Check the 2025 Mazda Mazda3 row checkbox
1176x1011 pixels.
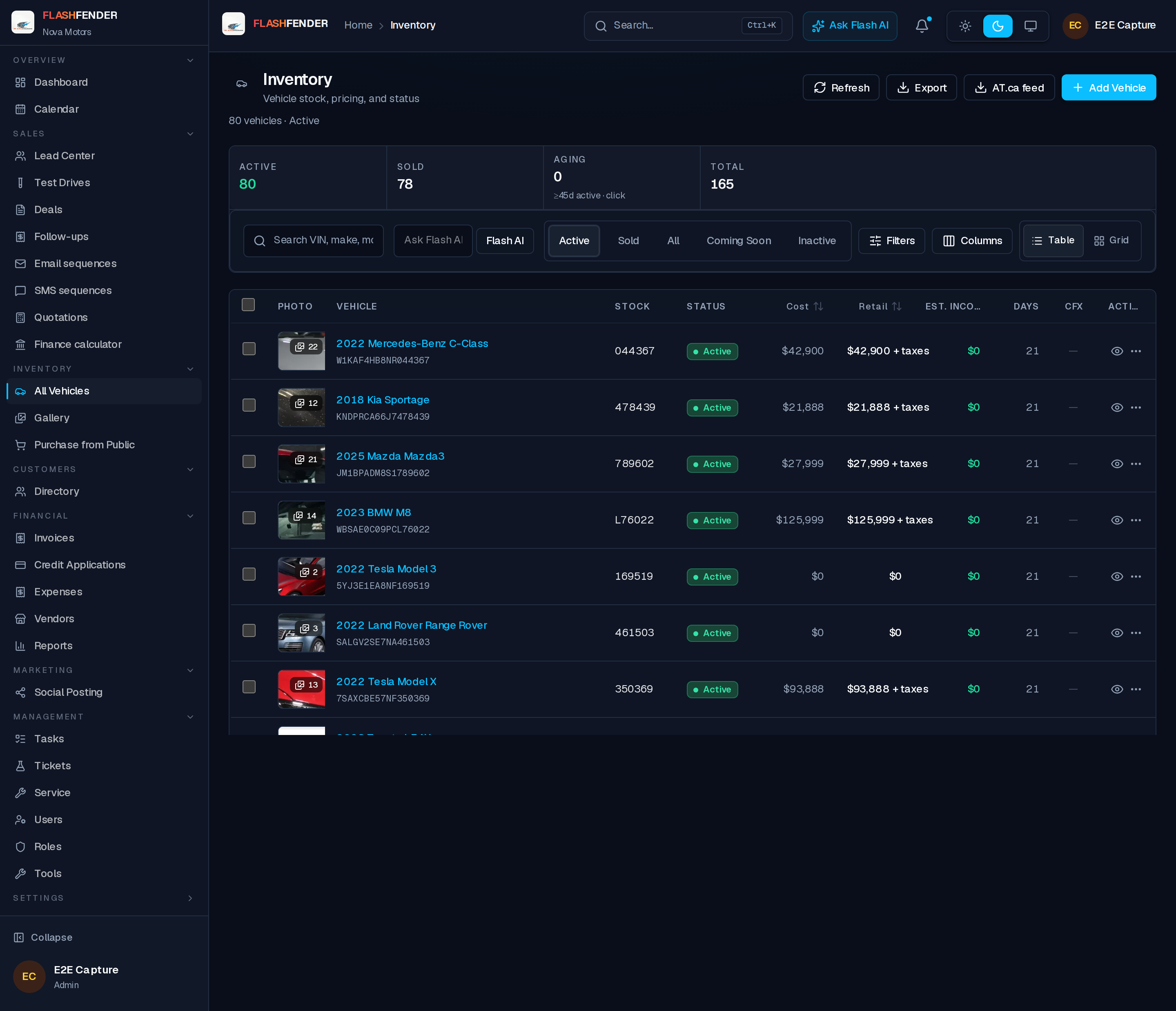(249, 461)
